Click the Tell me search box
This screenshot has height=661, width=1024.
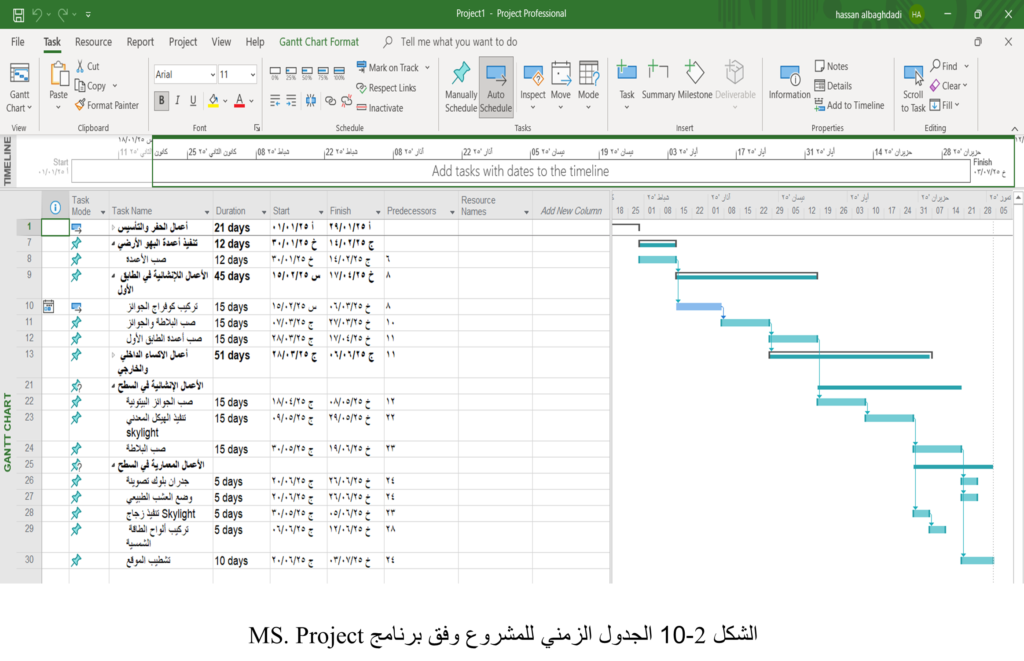pos(459,42)
